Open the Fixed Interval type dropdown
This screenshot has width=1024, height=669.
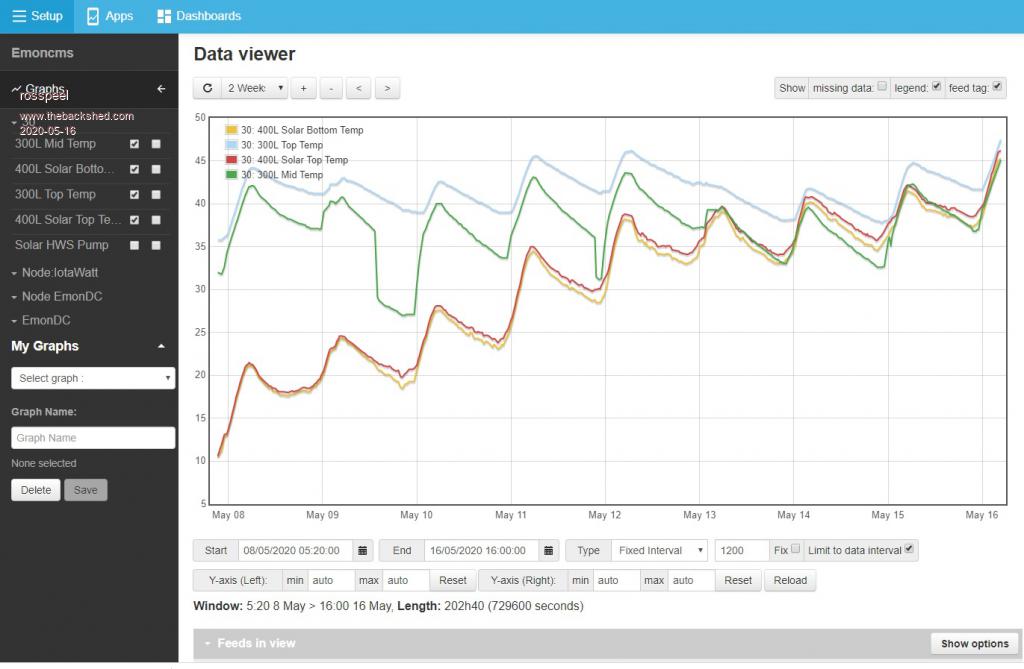point(658,550)
